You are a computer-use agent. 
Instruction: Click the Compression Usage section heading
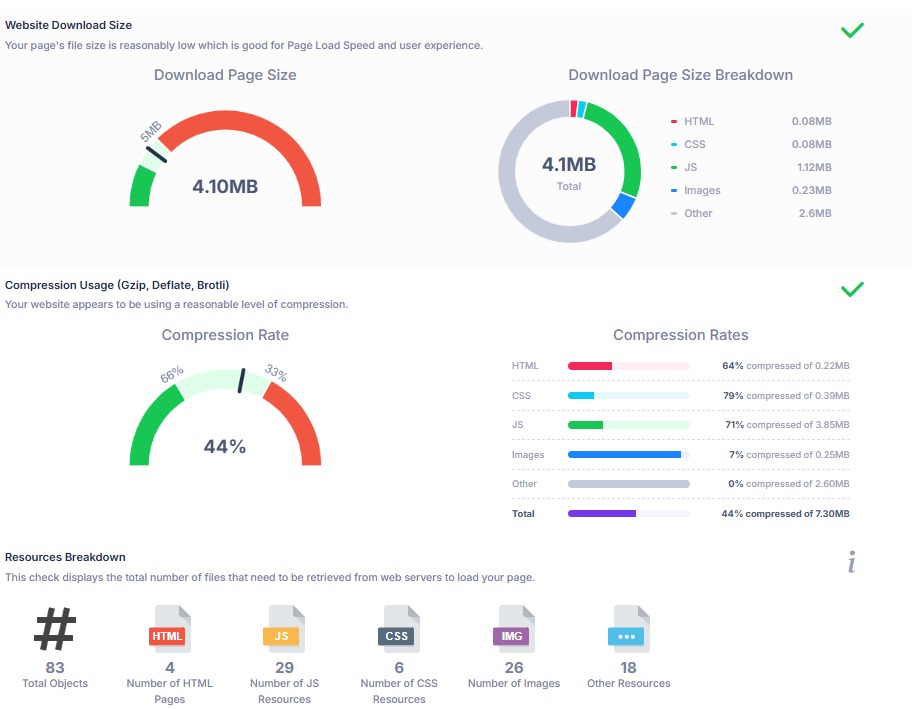click(x=117, y=285)
